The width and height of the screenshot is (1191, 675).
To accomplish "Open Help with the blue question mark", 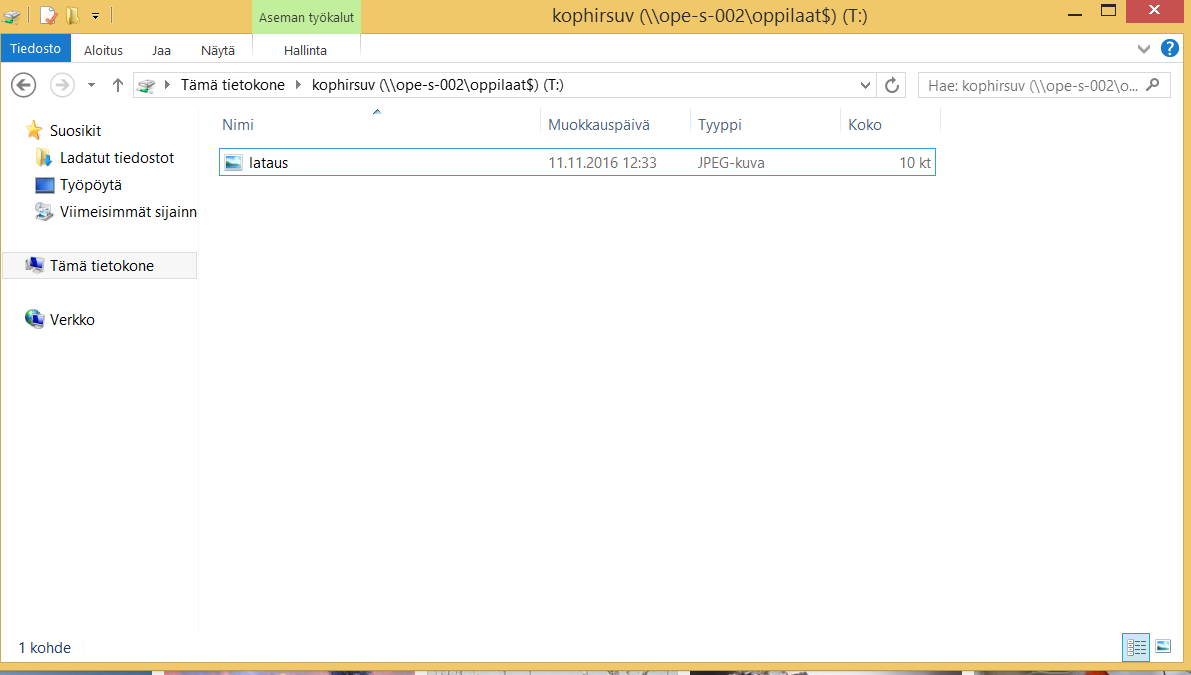I will click(x=1169, y=49).
